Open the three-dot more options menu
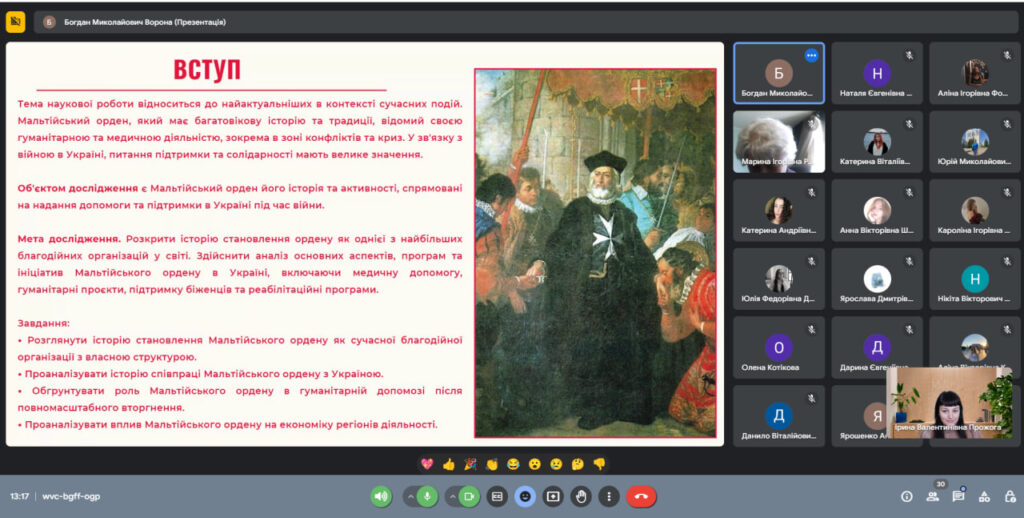The width and height of the screenshot is (1024, 518). [608, 496]
